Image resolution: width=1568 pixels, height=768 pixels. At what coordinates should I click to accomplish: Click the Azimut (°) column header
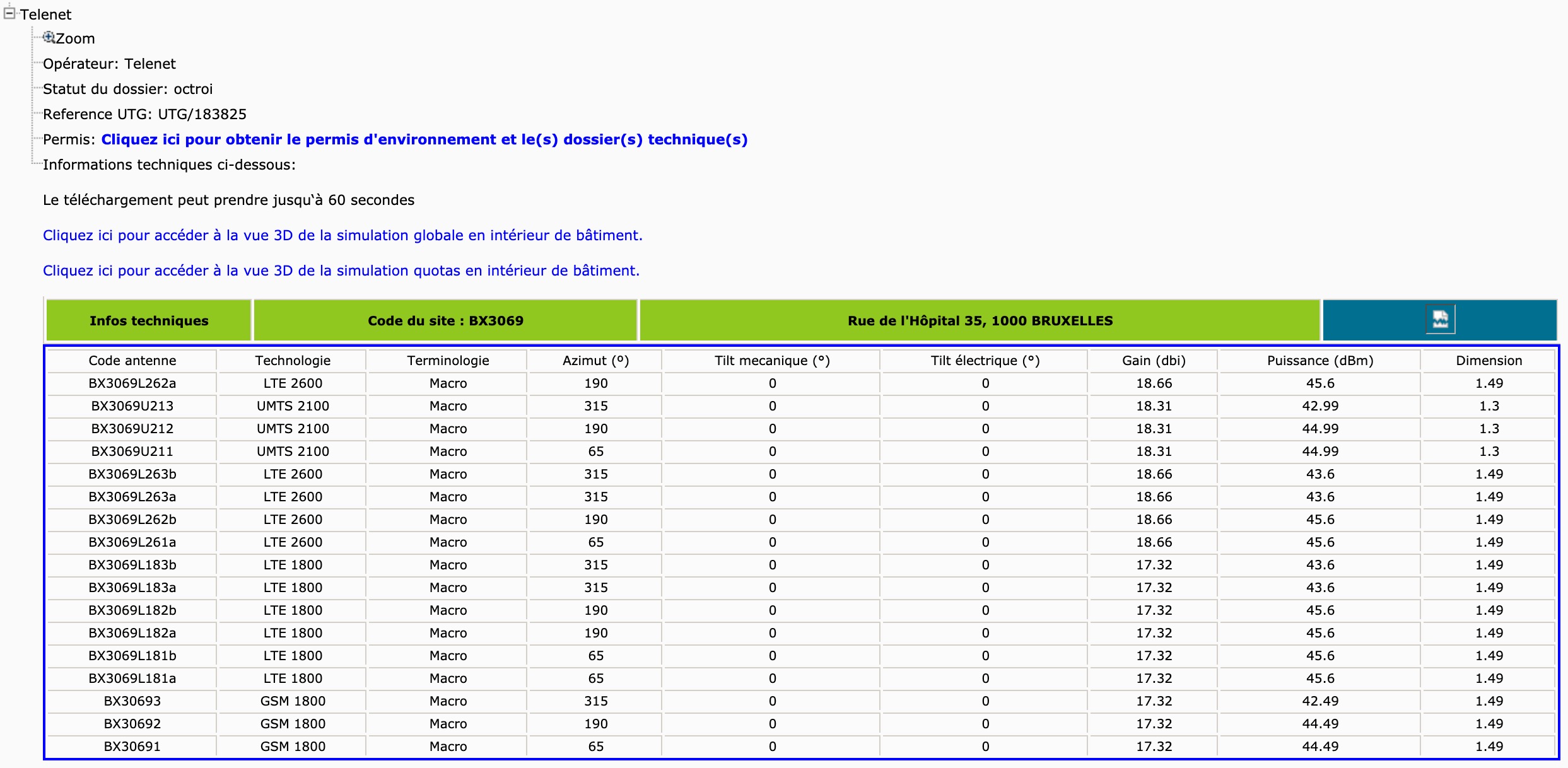[x=595, y=361]
